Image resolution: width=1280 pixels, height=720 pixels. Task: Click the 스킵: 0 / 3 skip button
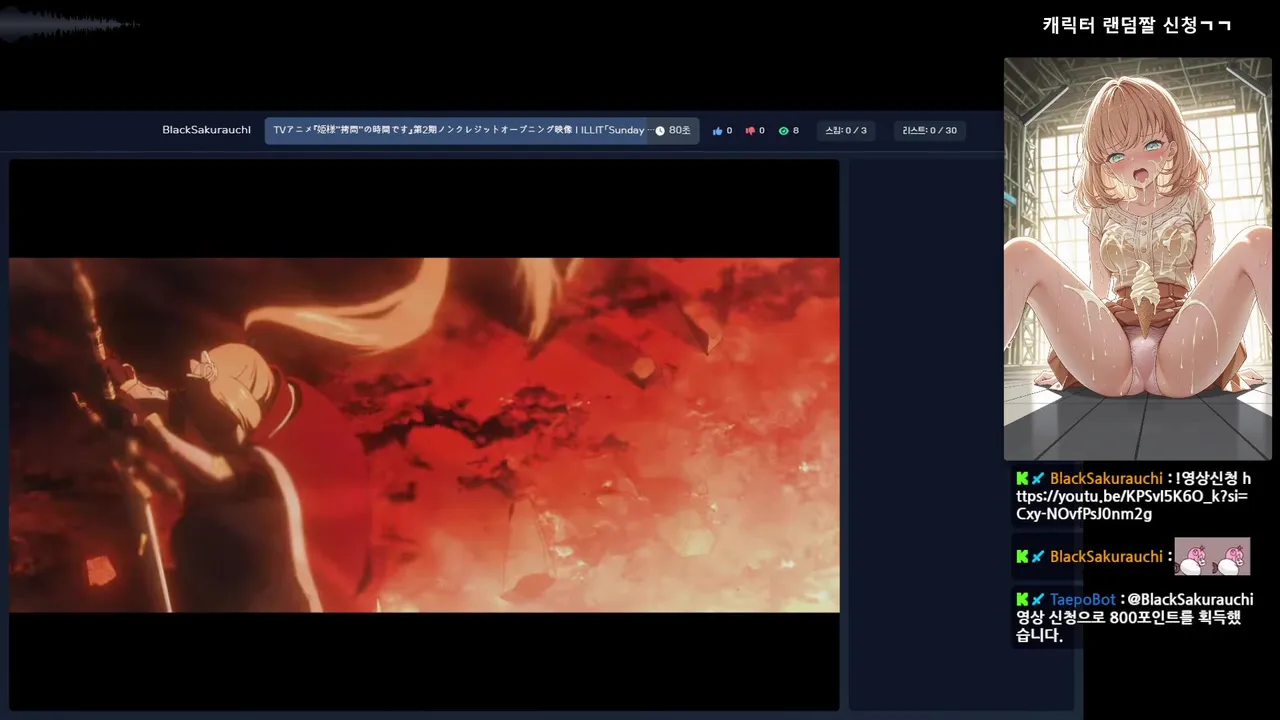846,131
